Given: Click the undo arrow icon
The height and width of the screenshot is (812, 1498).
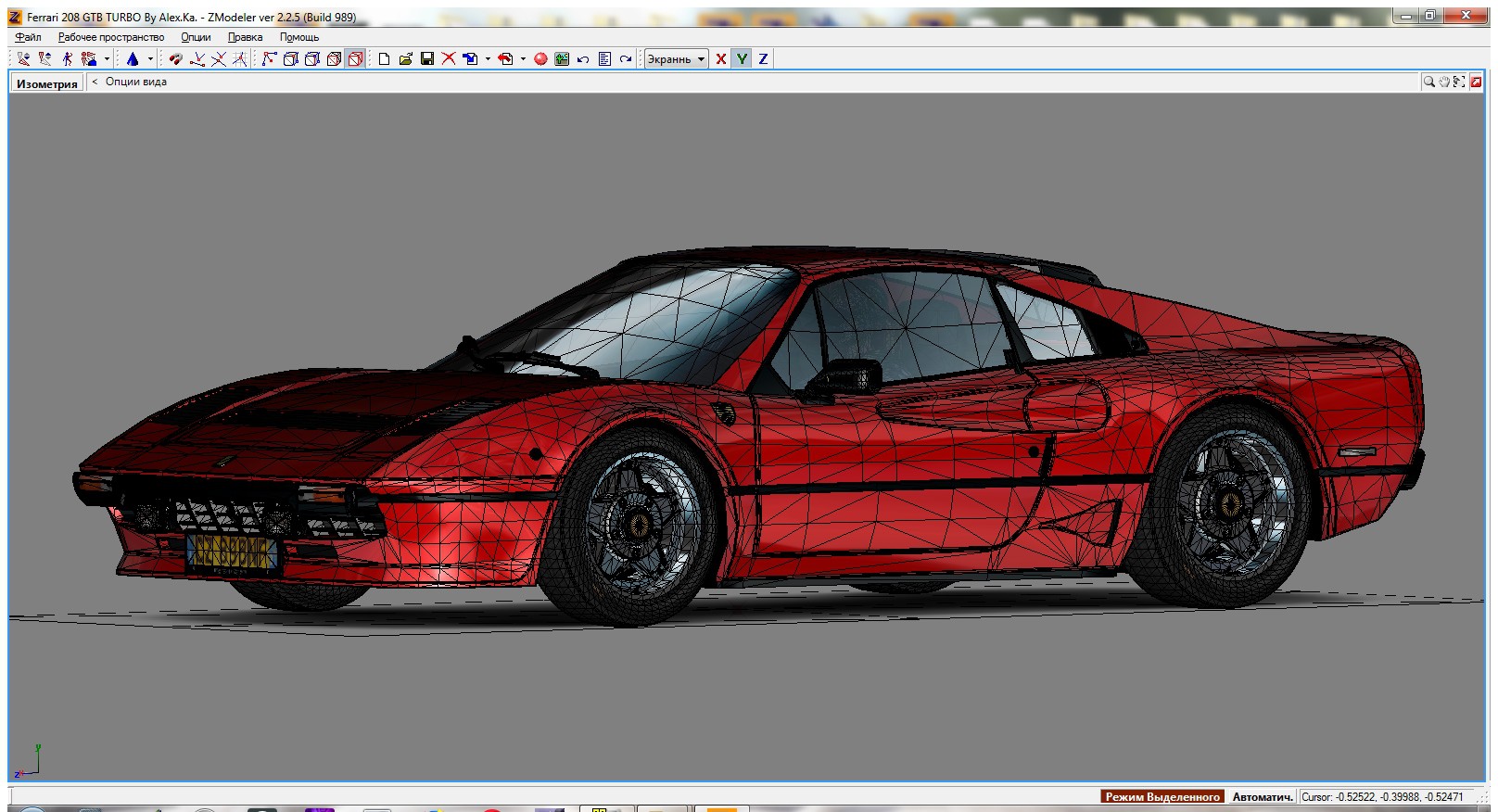Looking at the screenshot, I should (583, 59).
